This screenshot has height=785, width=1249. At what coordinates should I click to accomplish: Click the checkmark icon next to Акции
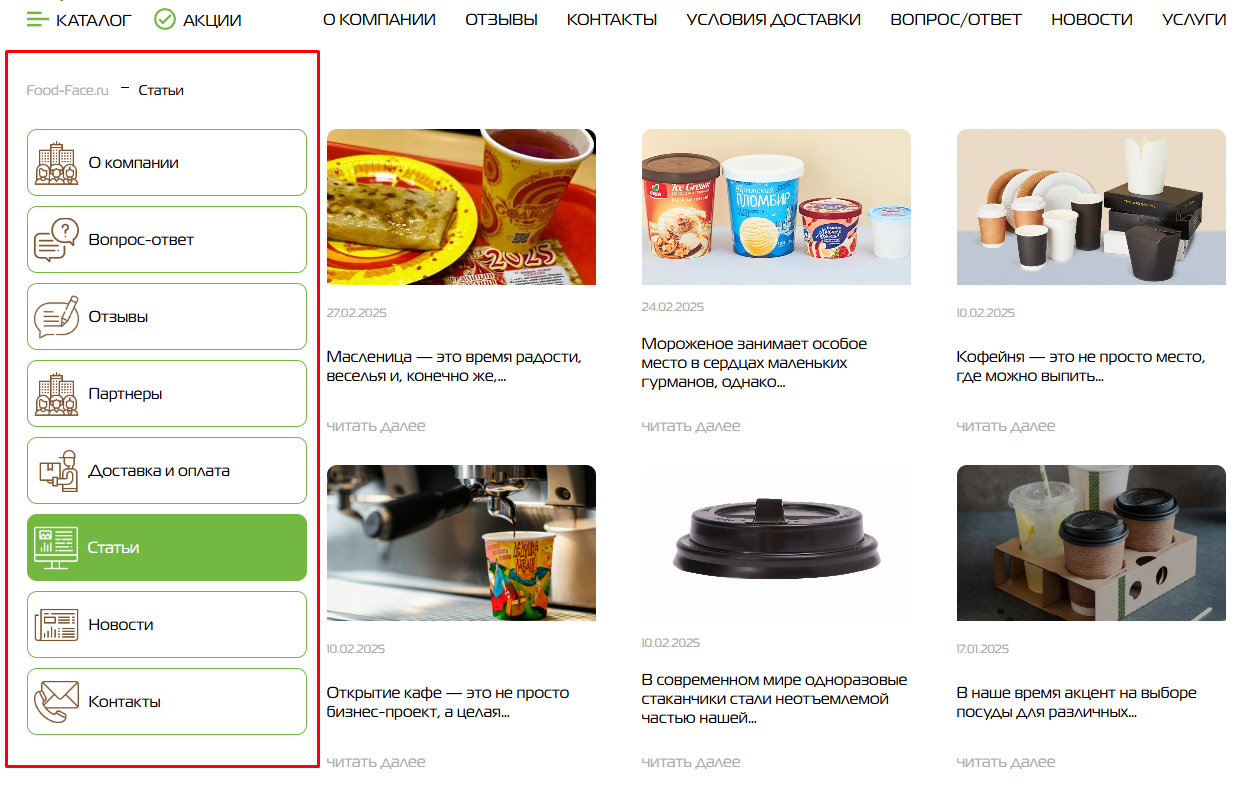tap(165, 19)
